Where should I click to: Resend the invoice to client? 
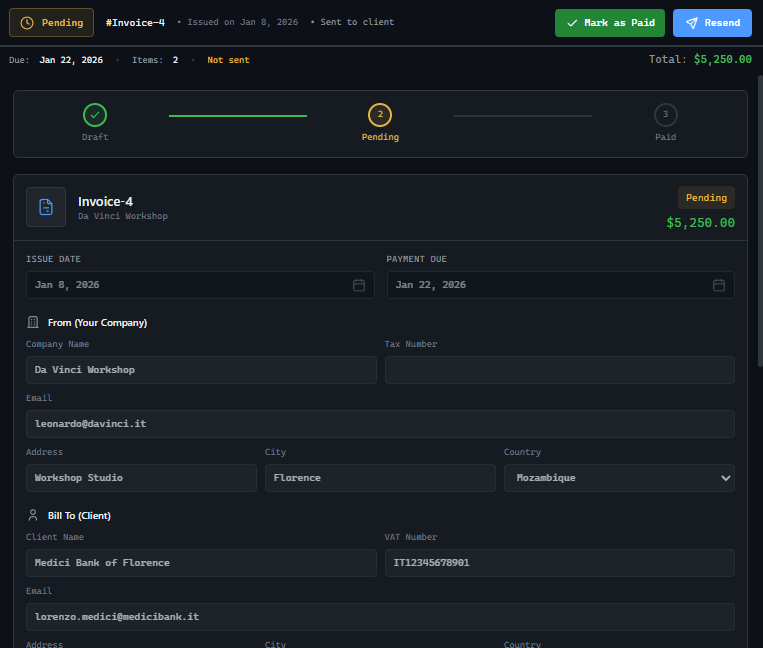(712, 23)
